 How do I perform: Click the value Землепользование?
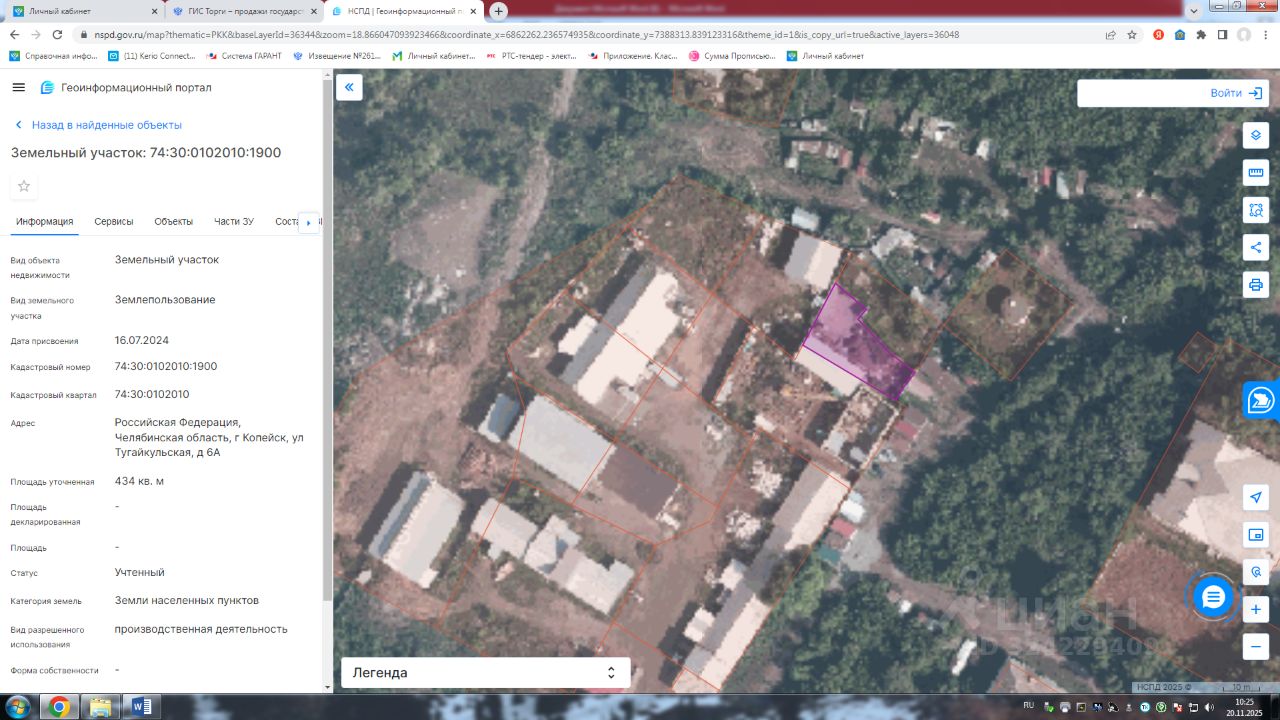pos(165,299)
